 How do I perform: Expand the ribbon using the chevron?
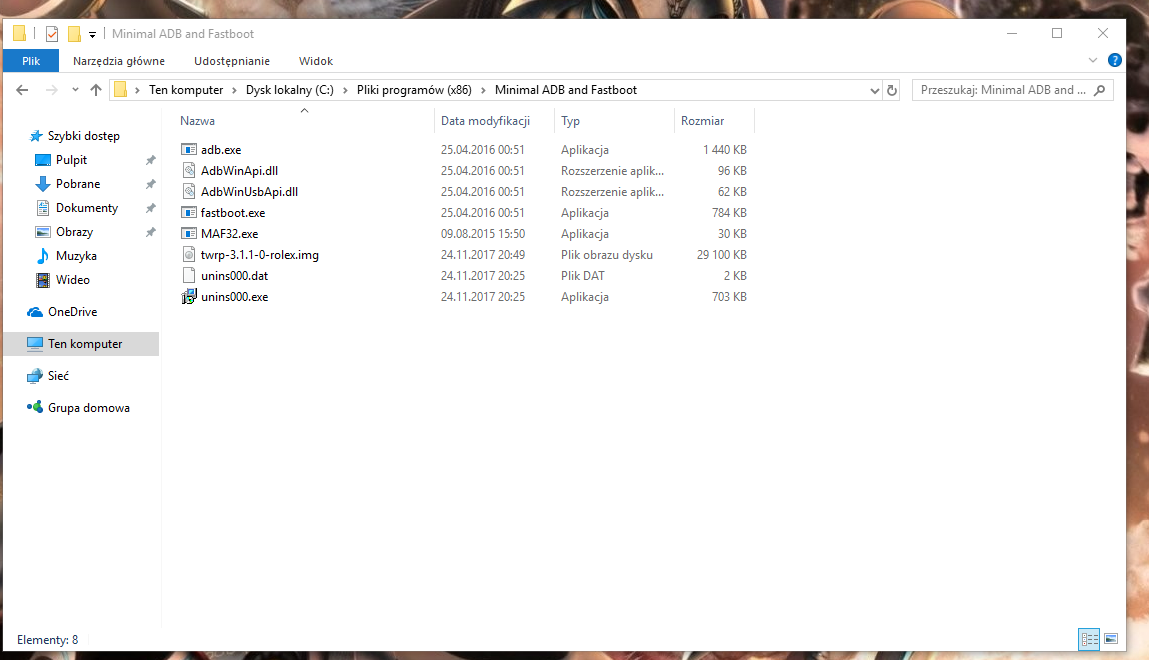pyautogui.click(x=1093, y=61)
